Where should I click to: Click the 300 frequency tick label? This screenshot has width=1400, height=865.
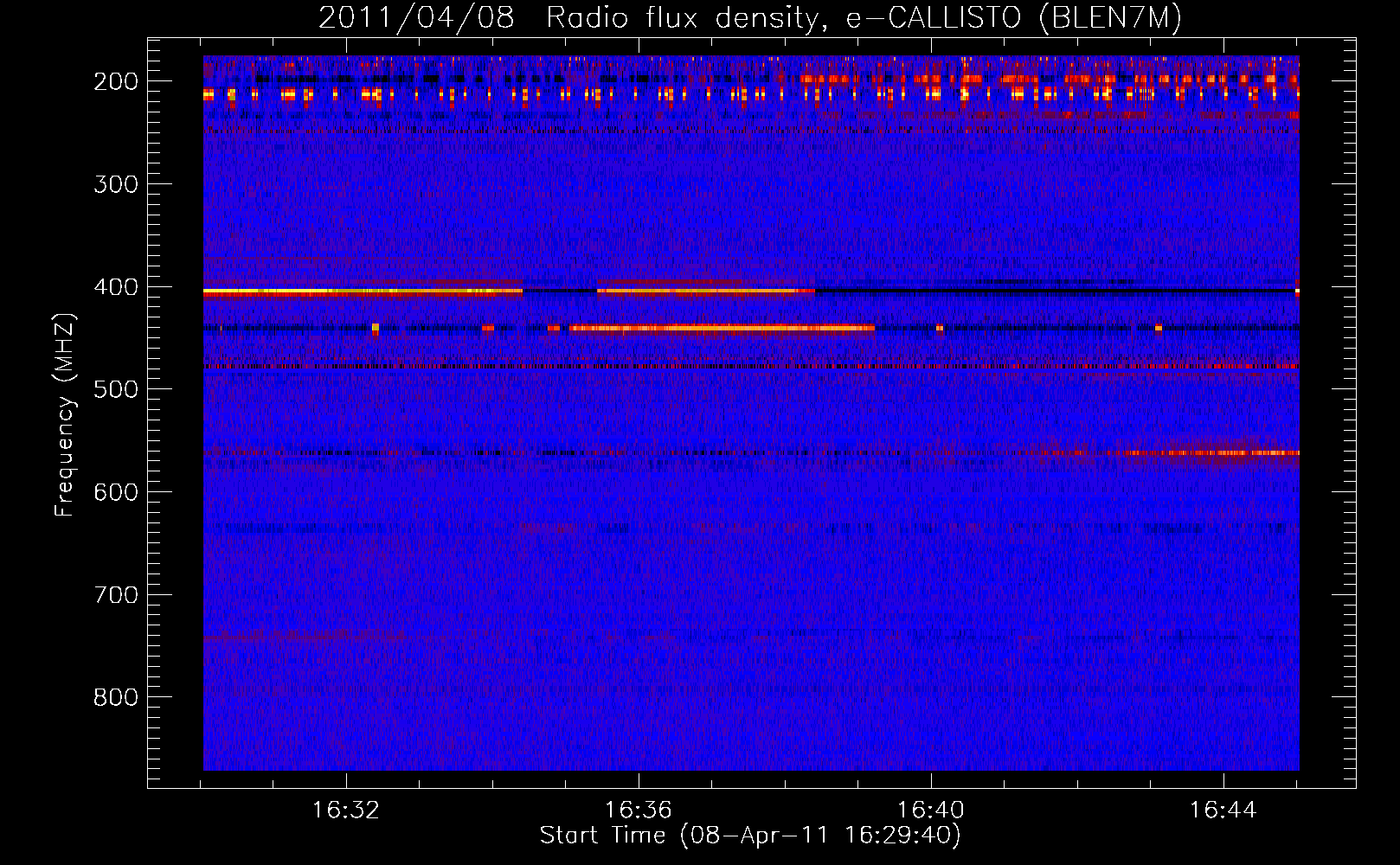click(x=115, y=184)
